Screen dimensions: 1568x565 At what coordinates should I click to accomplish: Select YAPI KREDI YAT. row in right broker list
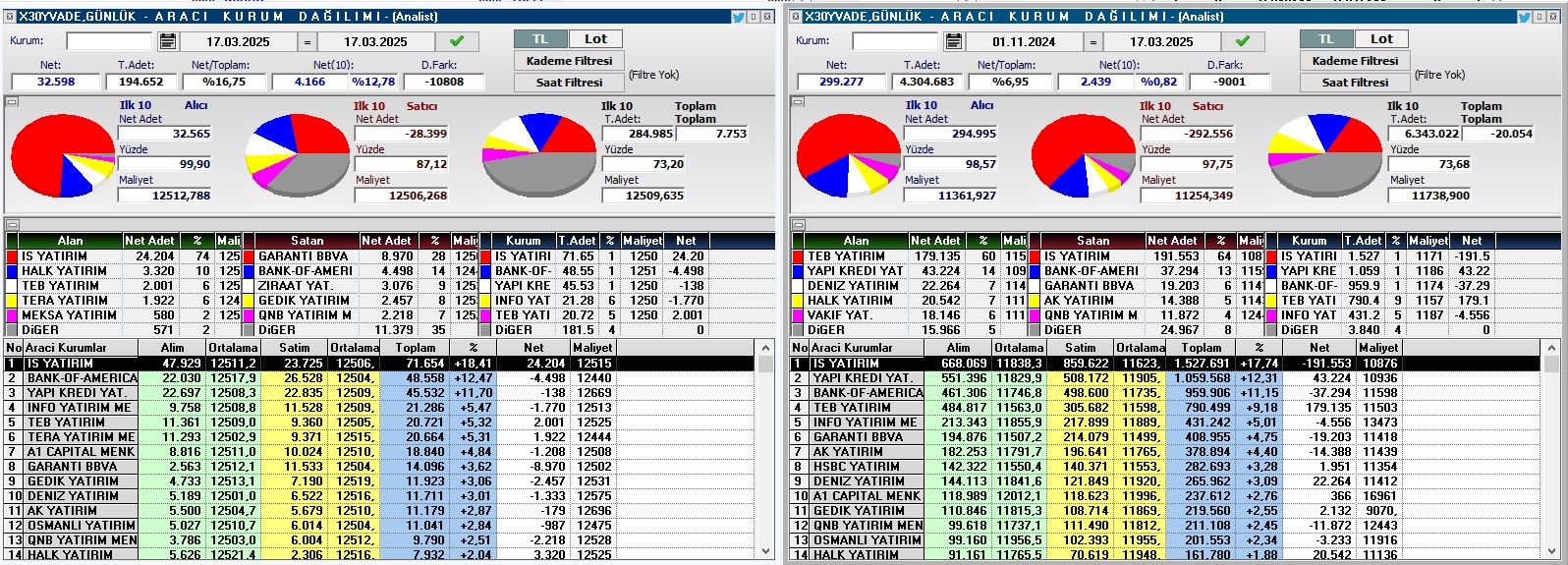(1166, 378)
